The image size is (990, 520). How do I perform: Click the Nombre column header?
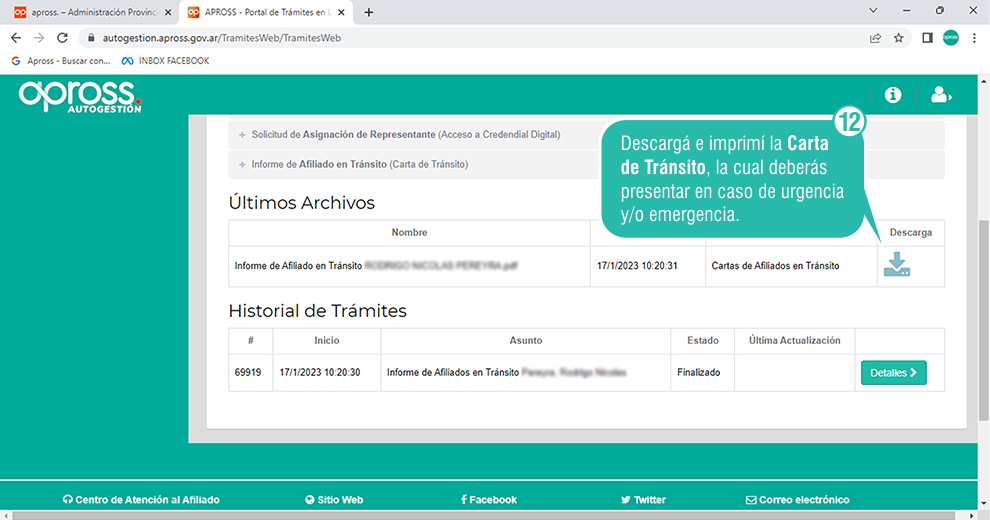pos(409,232)
